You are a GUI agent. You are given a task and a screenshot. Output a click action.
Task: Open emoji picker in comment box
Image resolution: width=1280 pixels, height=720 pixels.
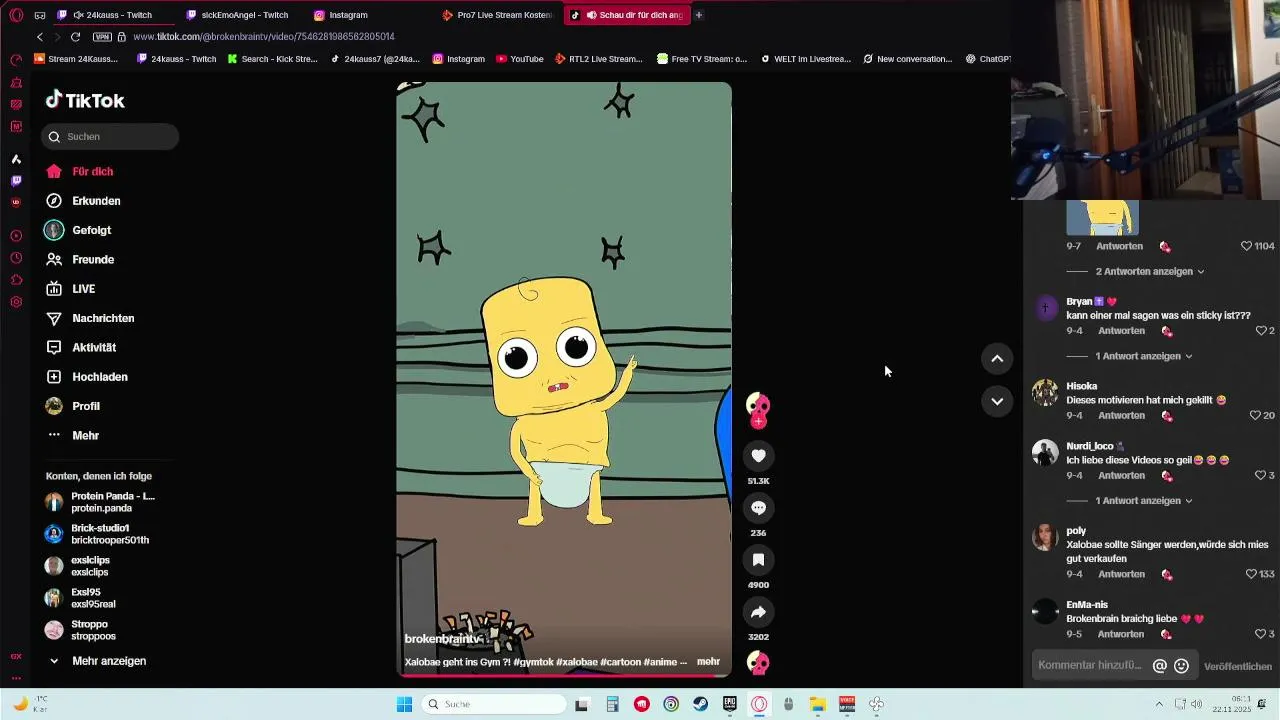(x=1181, y=666)
